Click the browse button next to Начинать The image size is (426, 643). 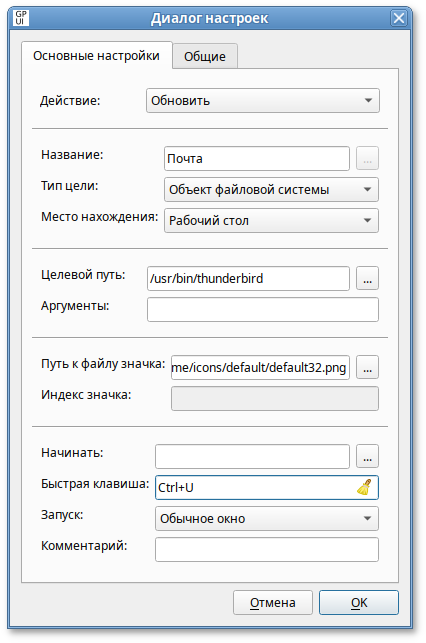click(x=367, y=456)
